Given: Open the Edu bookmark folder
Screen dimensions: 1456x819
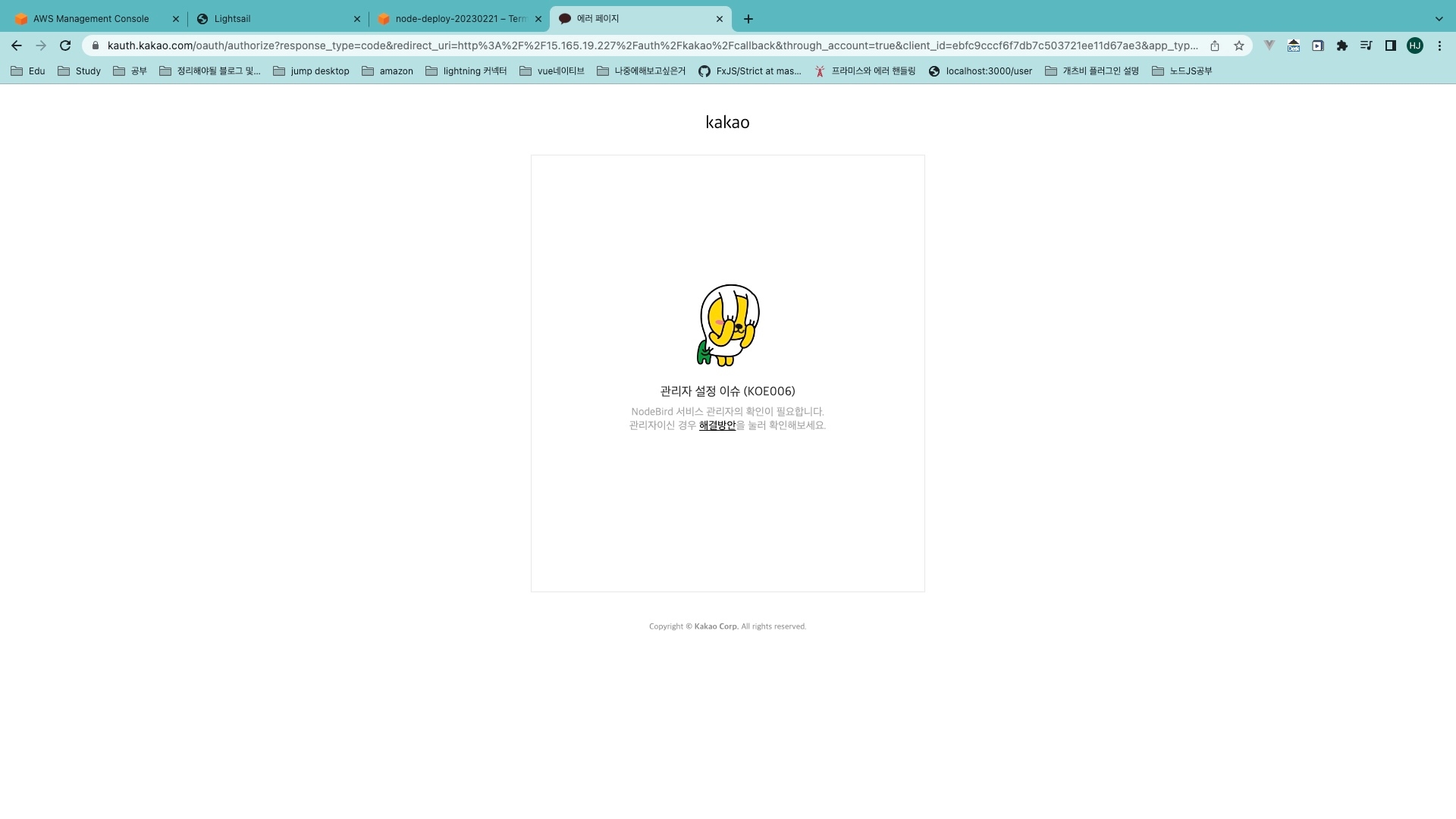Looking at the screenshot, I should [x=28, y=71].
